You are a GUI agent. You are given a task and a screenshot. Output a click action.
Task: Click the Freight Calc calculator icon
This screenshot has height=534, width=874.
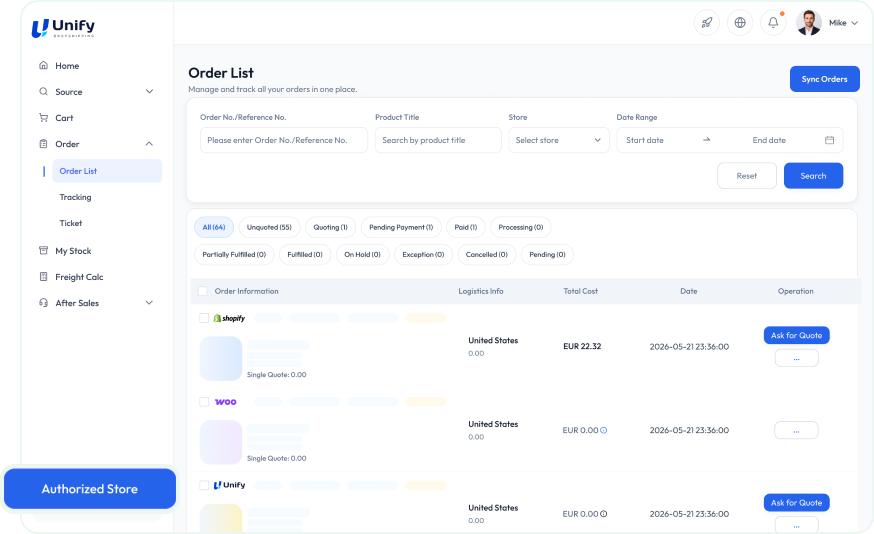point(43,276)
